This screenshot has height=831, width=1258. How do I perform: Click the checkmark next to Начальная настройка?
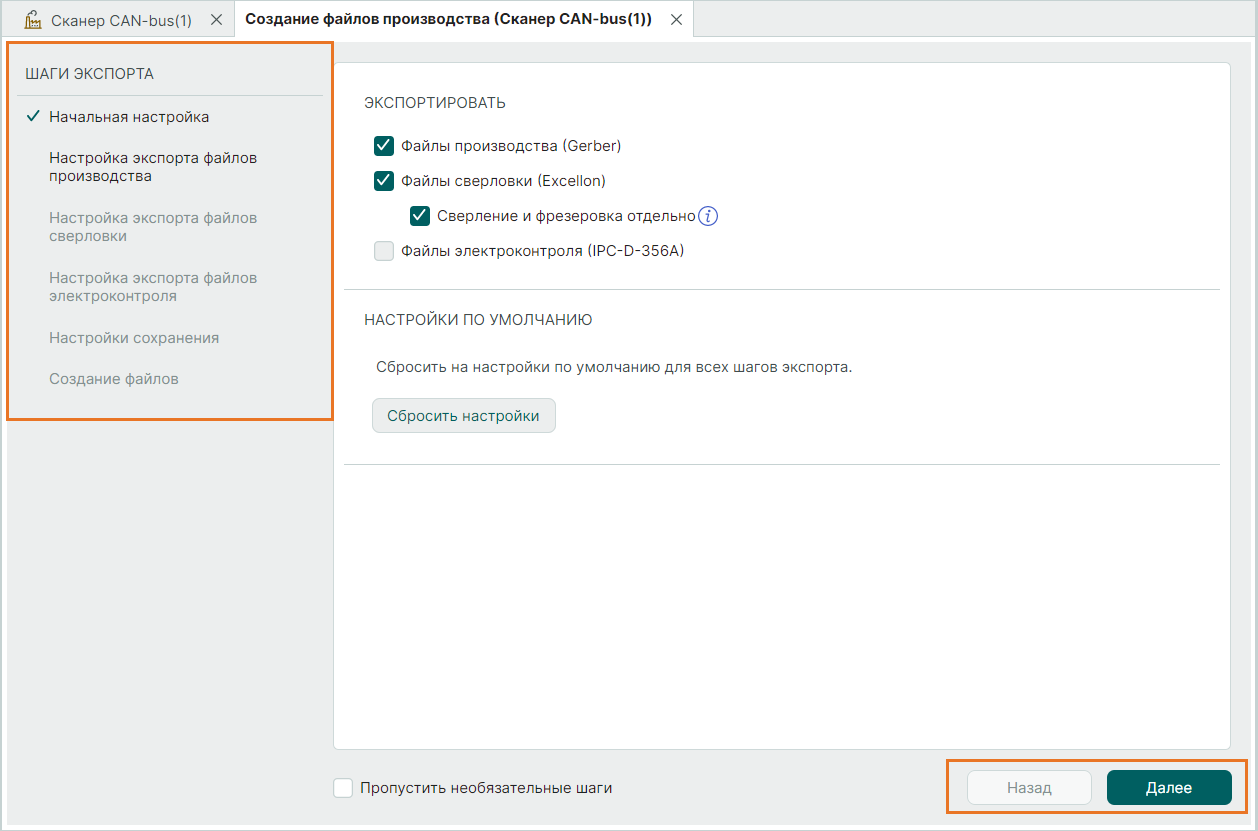(x=33, y=117)
